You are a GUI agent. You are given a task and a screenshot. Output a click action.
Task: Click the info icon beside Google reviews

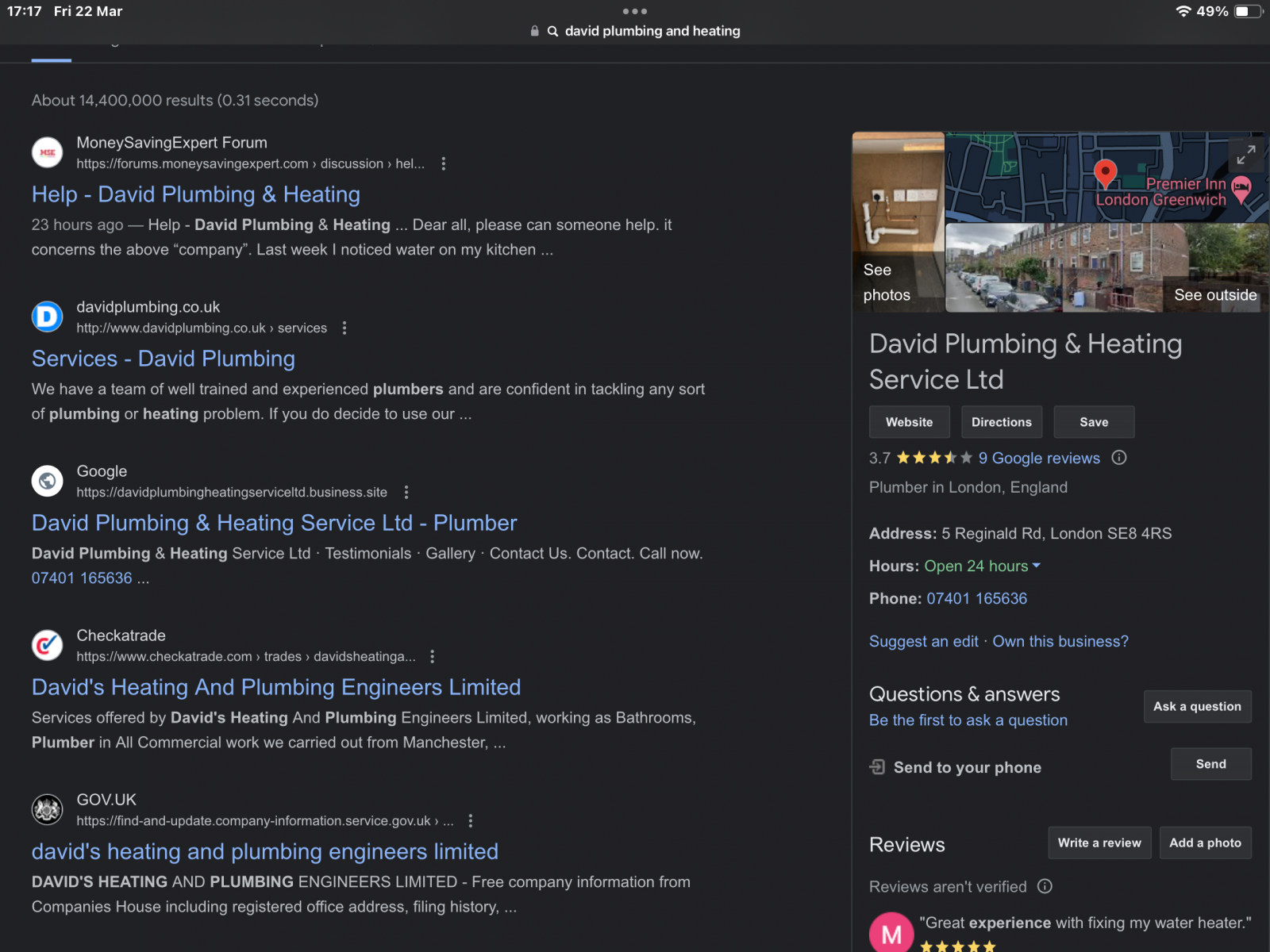1119,458
